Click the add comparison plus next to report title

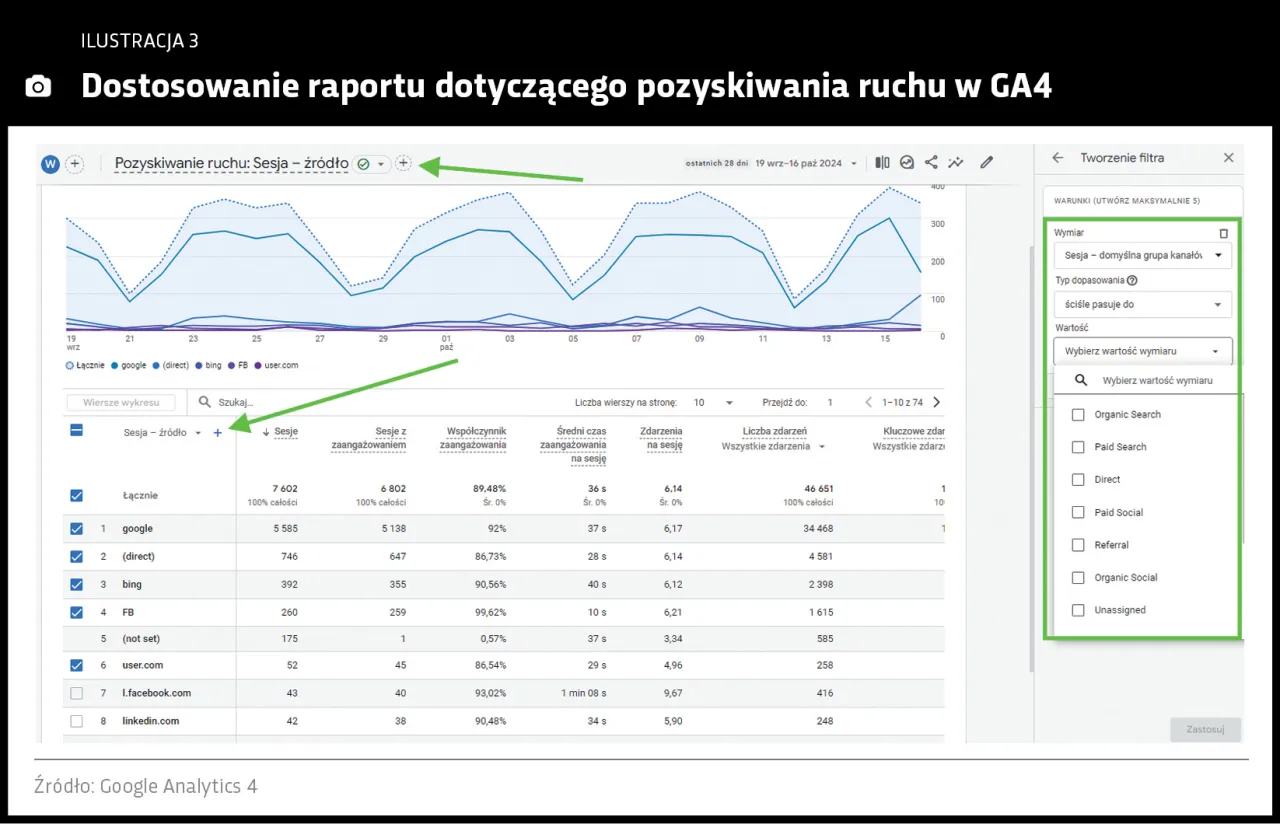point(403,162)
